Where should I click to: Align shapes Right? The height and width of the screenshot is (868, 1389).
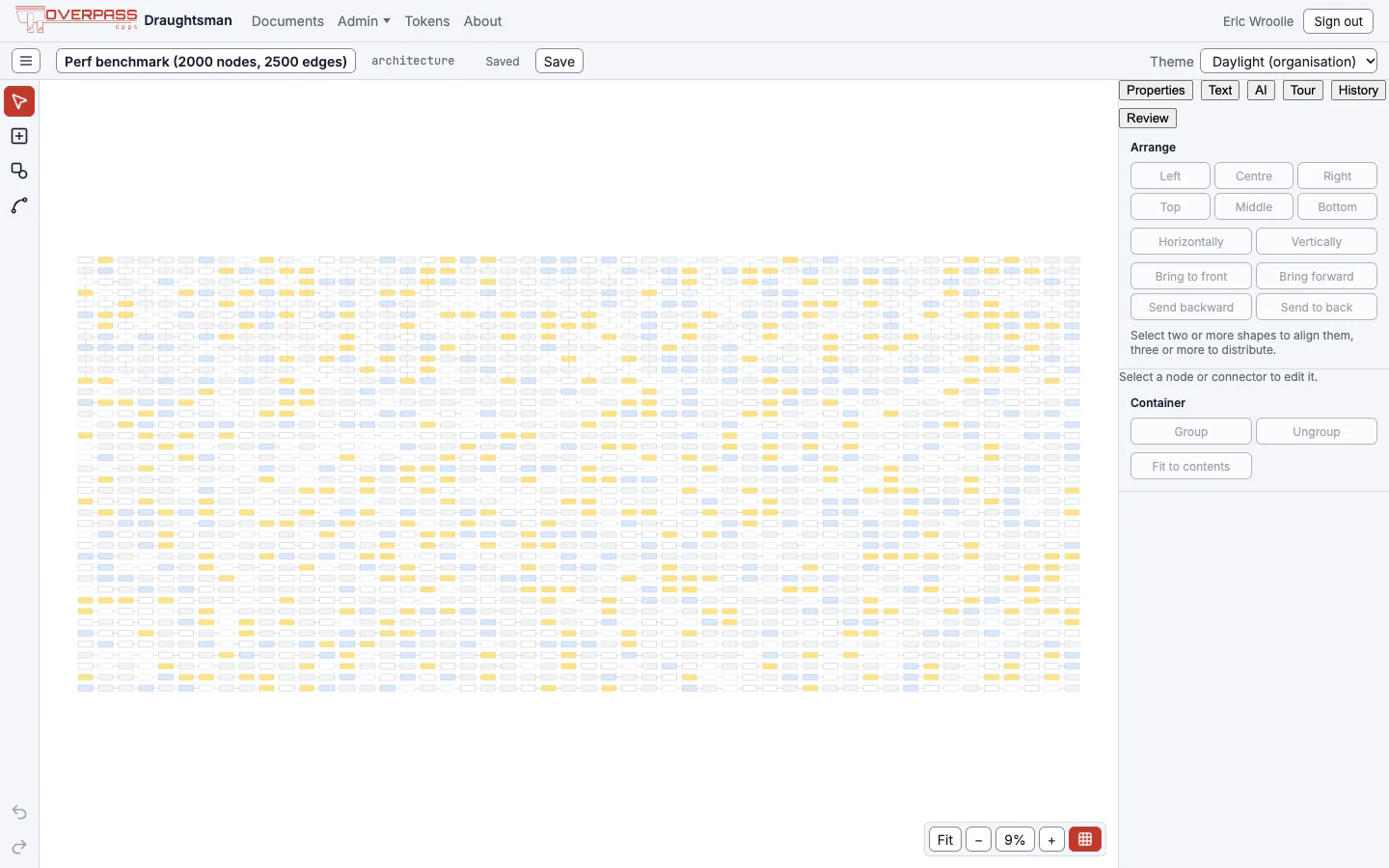tap(1337, 176)
